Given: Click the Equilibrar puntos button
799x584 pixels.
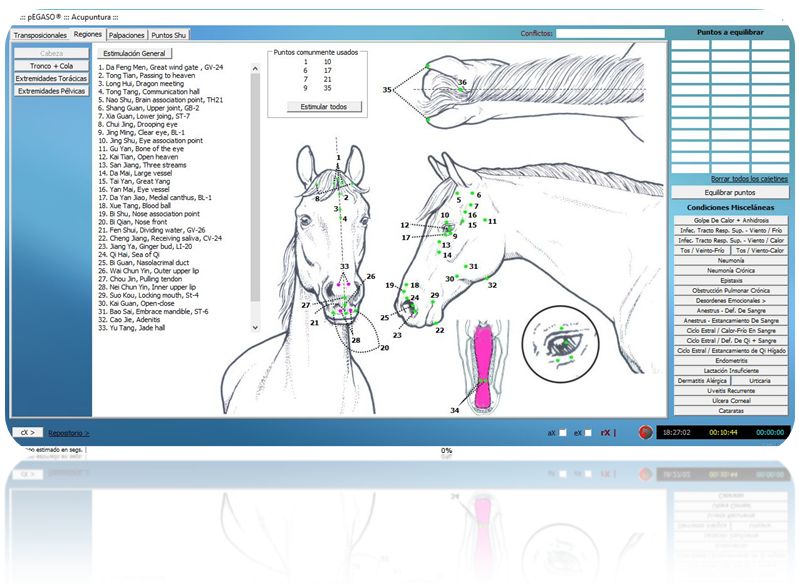Looking at the screenshot, I should click(x=730, y=193).
